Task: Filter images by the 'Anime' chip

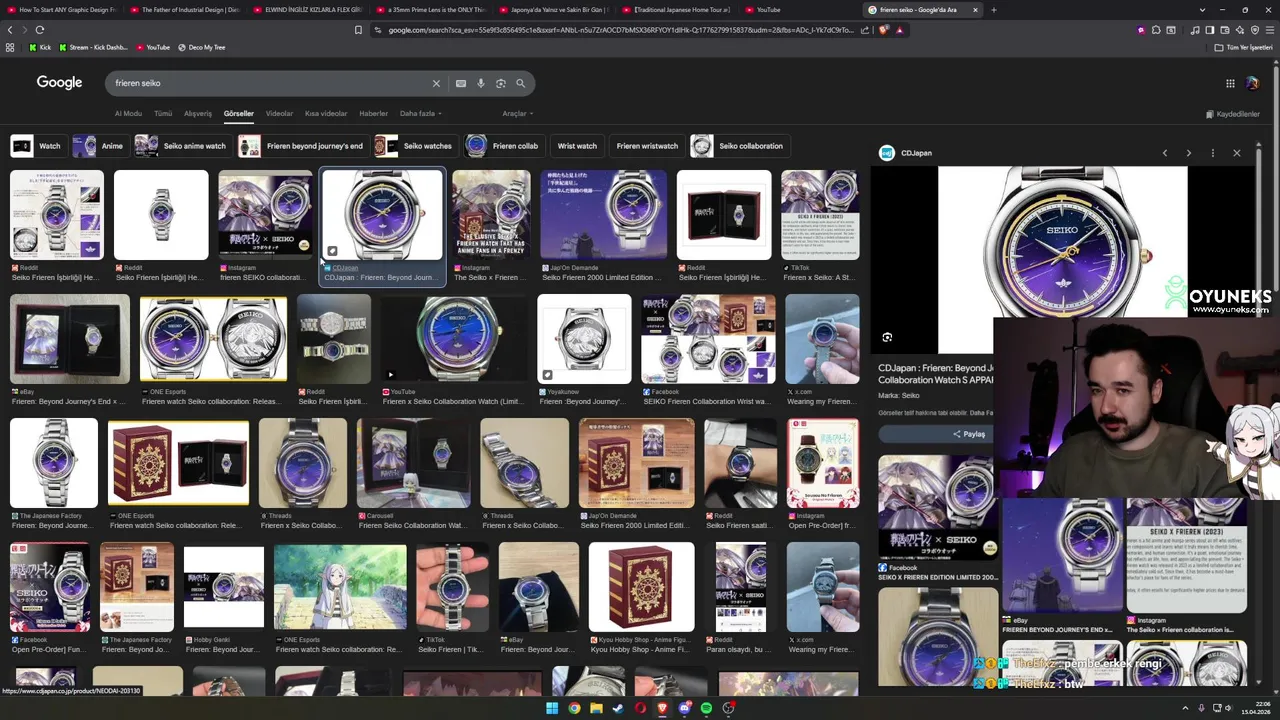Action: click(99, 146)
